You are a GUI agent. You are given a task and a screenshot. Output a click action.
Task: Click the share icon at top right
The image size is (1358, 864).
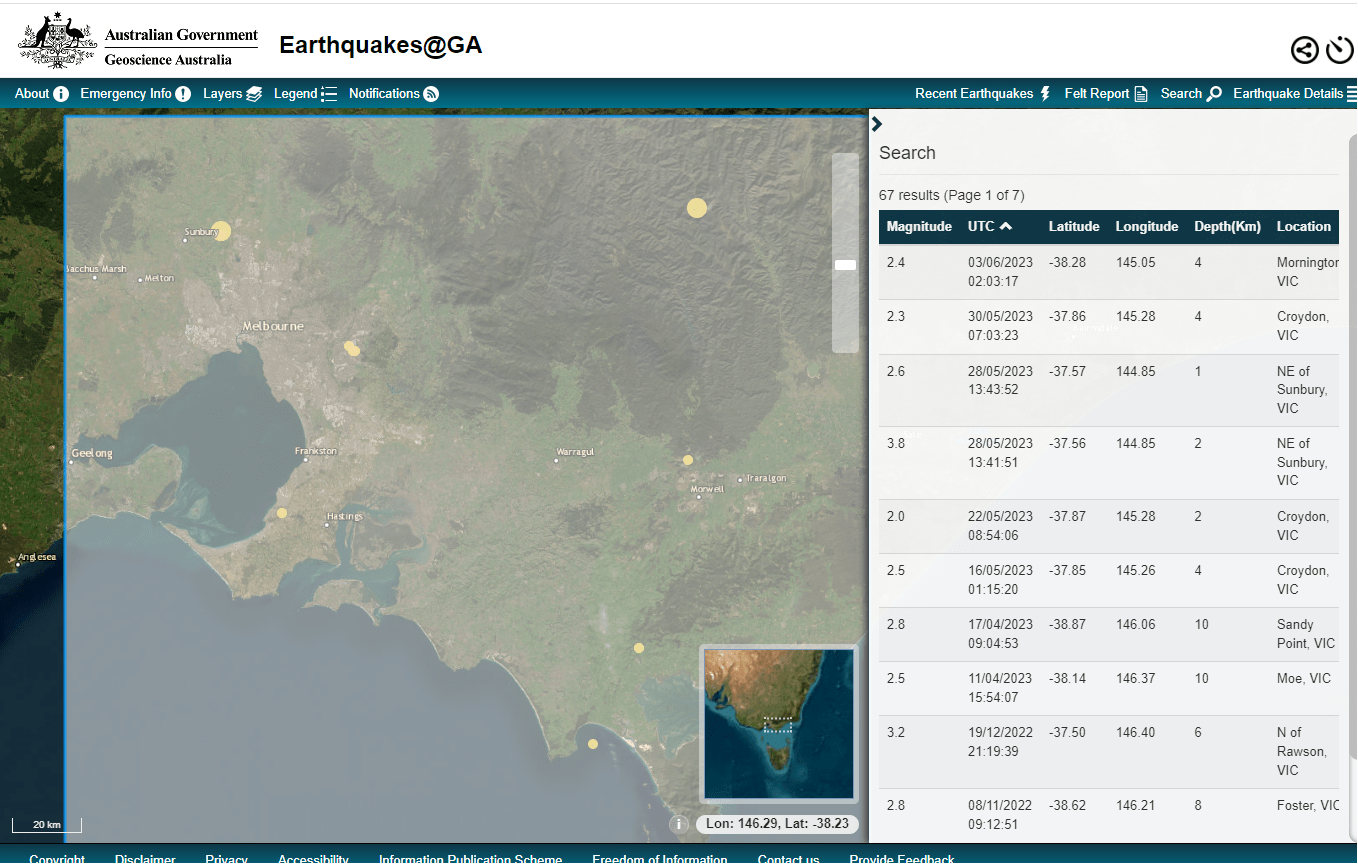[1304, 48]
